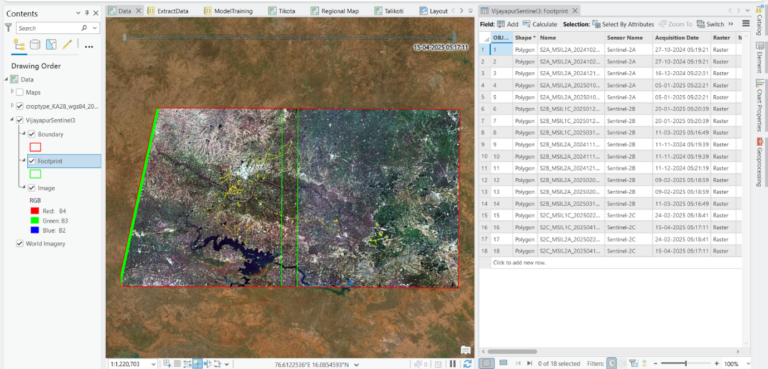The height and width of the screenshot is (369, 768).
Task: Uncheck the VijayapurSentinel3 layer
Action: point(20,120)
